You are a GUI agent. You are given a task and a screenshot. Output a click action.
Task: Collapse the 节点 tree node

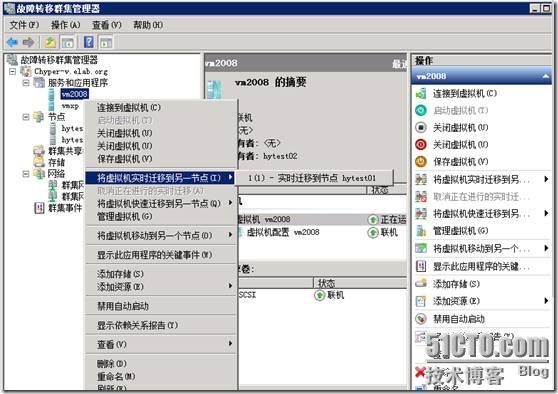click(26, 117)
